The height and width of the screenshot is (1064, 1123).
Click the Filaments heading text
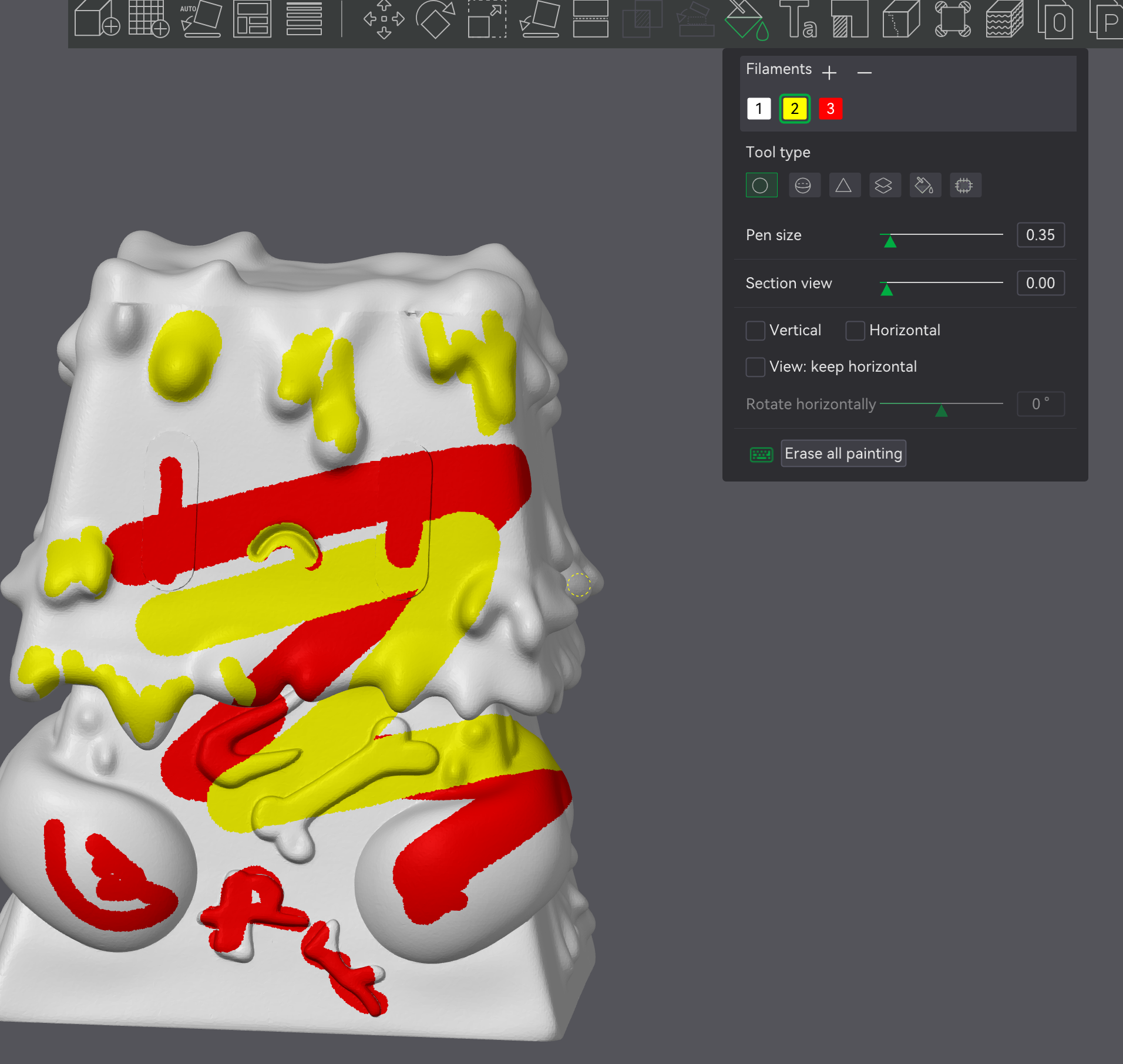[779, 69]
